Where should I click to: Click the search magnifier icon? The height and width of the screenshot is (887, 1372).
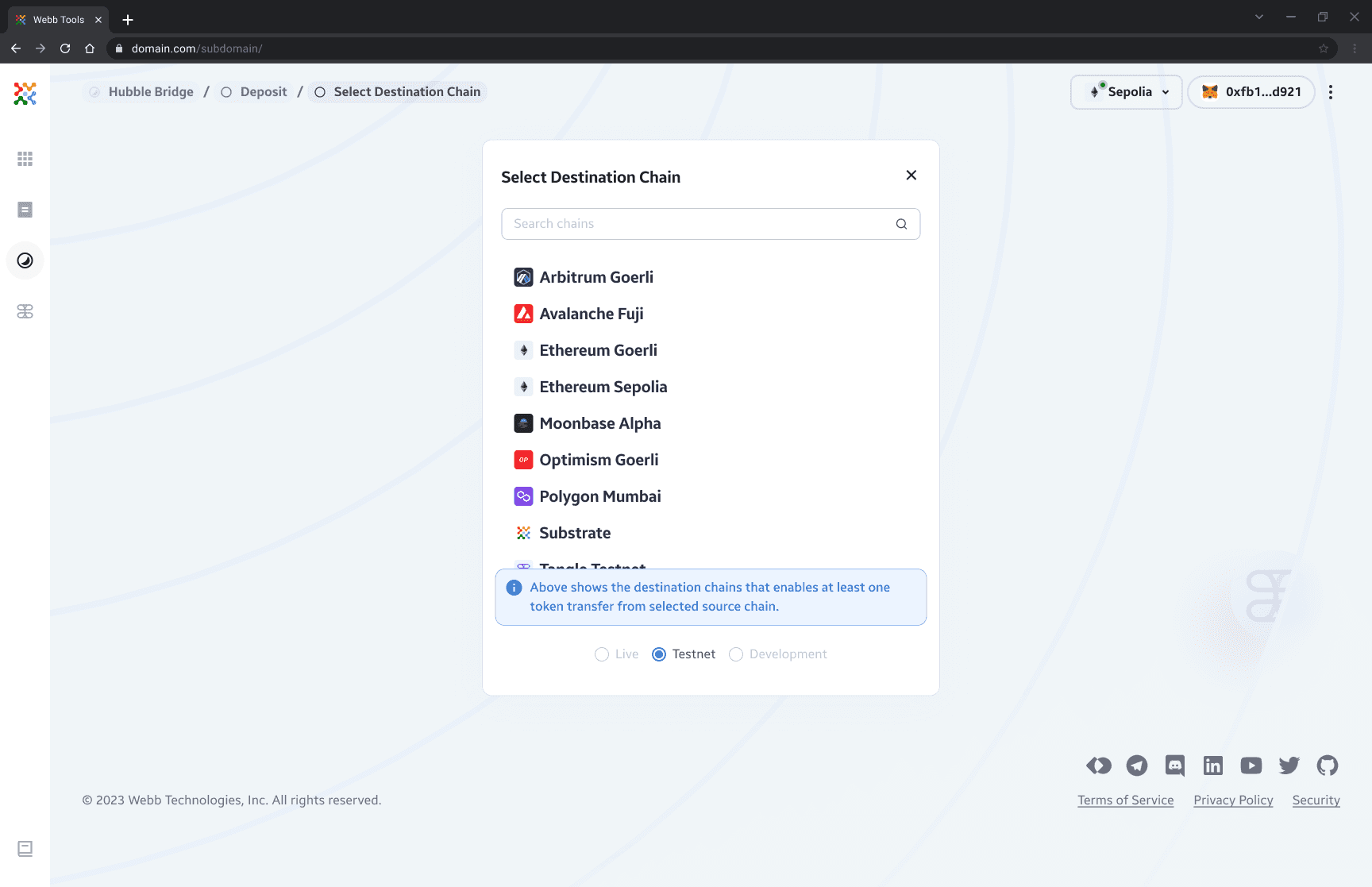point(901,224)
